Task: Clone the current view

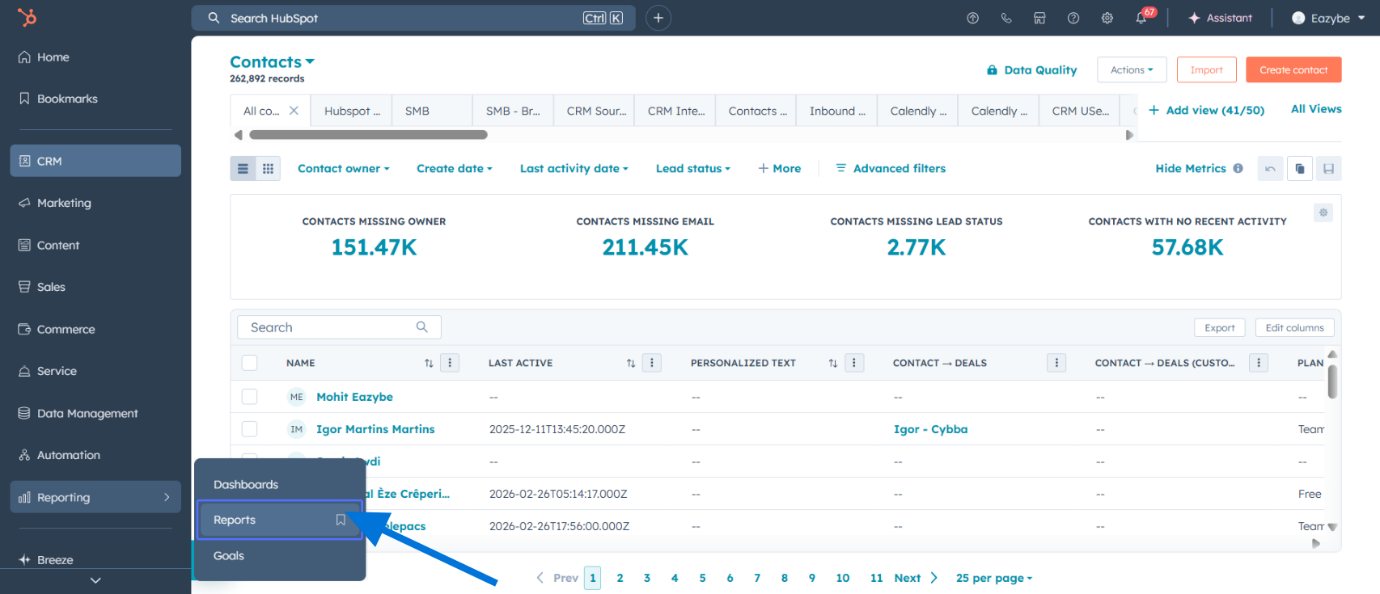Action: pos(1299,168)
